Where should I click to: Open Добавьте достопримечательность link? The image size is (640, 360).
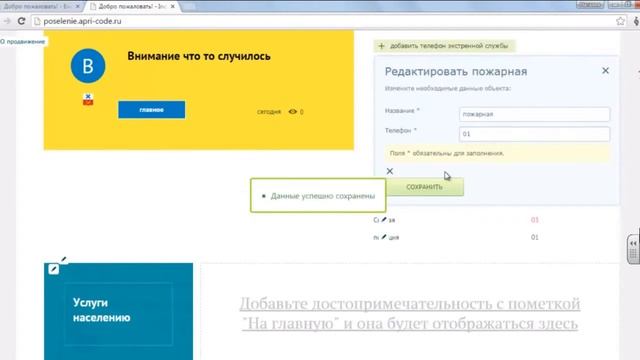410,313
